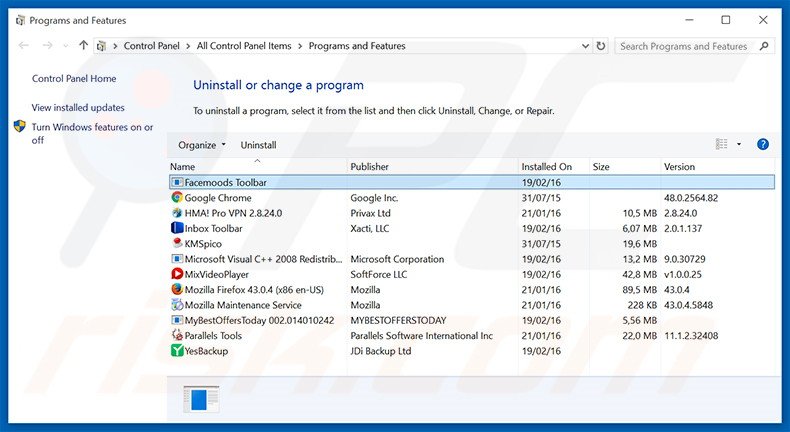Image resolution: width=790 pixels, height=432 pixels.
Task: Click the Inbox Toolbar icon
Action: [177, 228]
